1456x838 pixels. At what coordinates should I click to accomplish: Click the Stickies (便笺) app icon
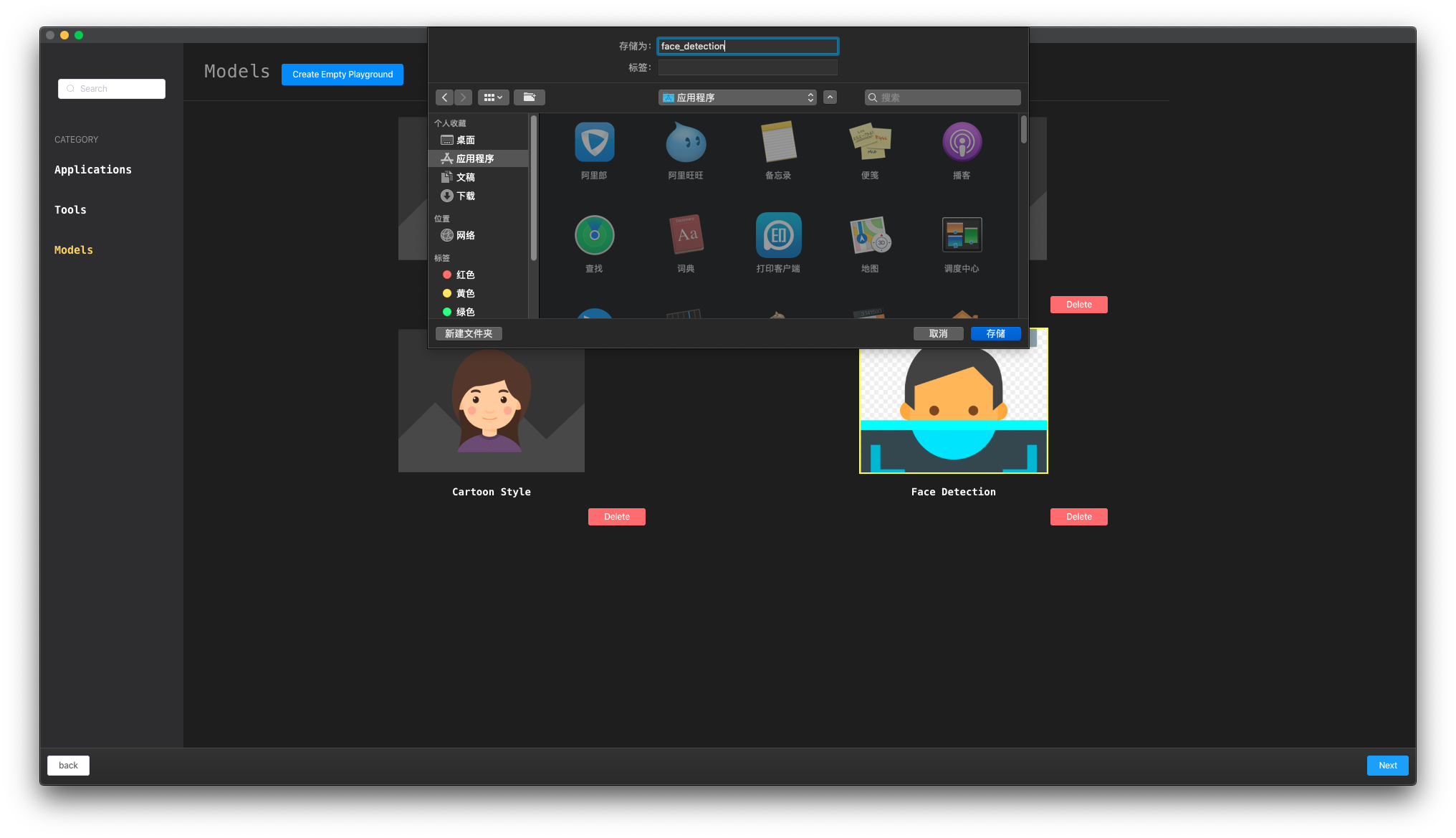(869, 143)
